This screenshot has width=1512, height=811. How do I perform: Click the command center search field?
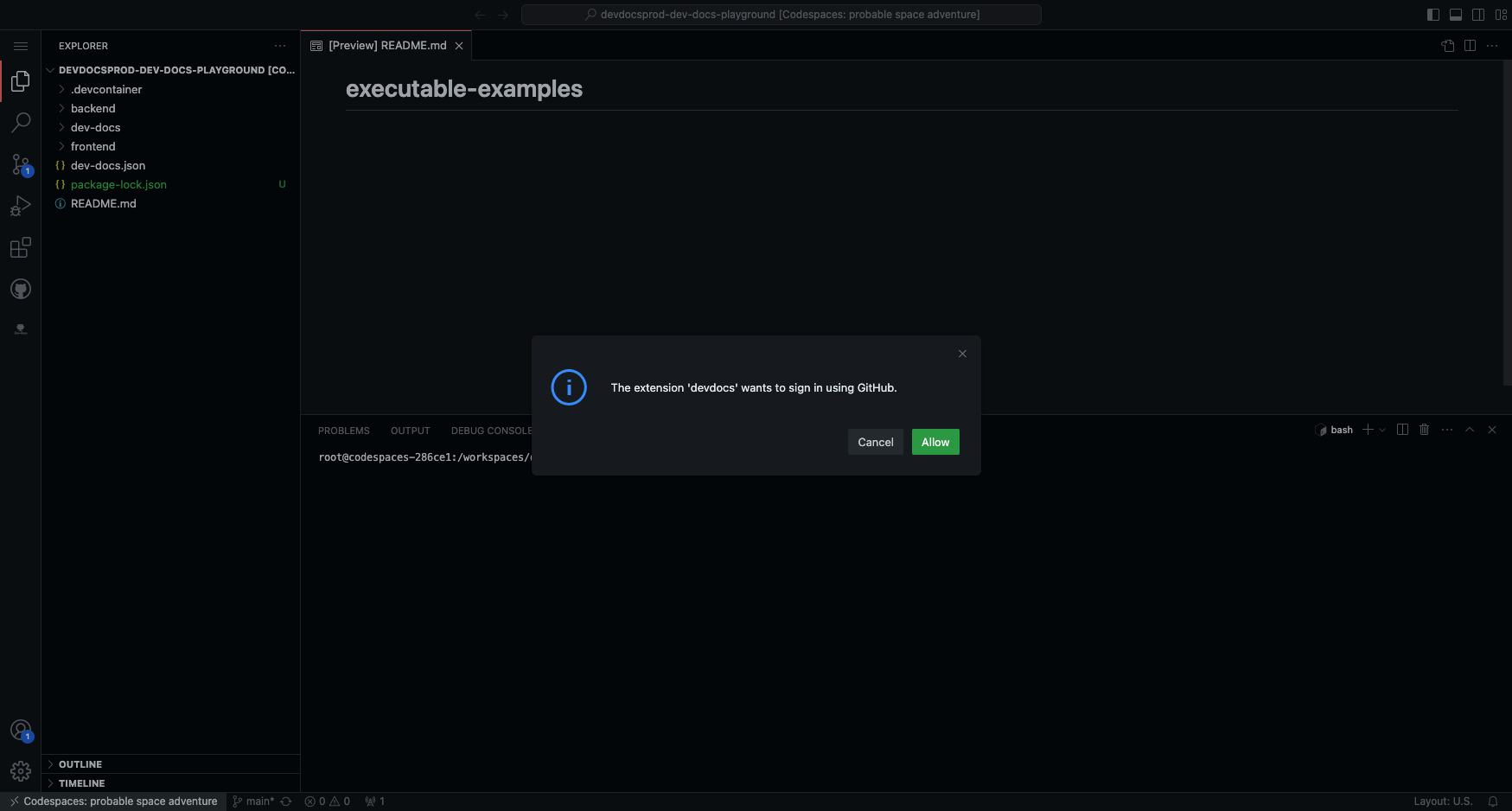782,15
